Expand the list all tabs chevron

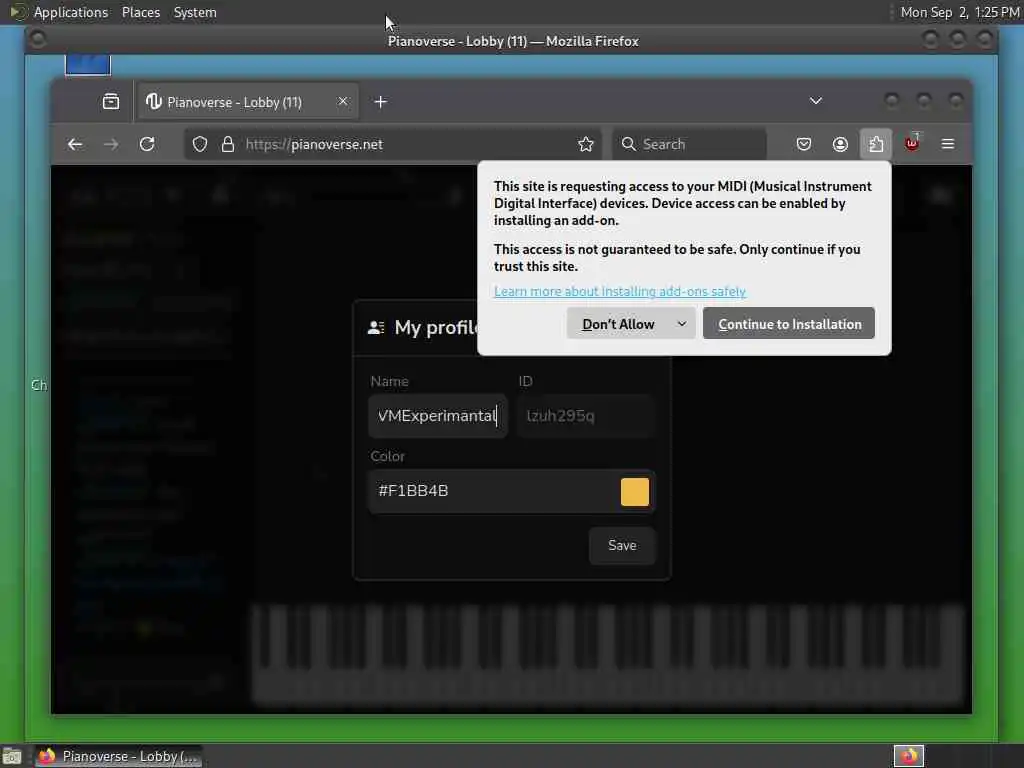[816, 101]
